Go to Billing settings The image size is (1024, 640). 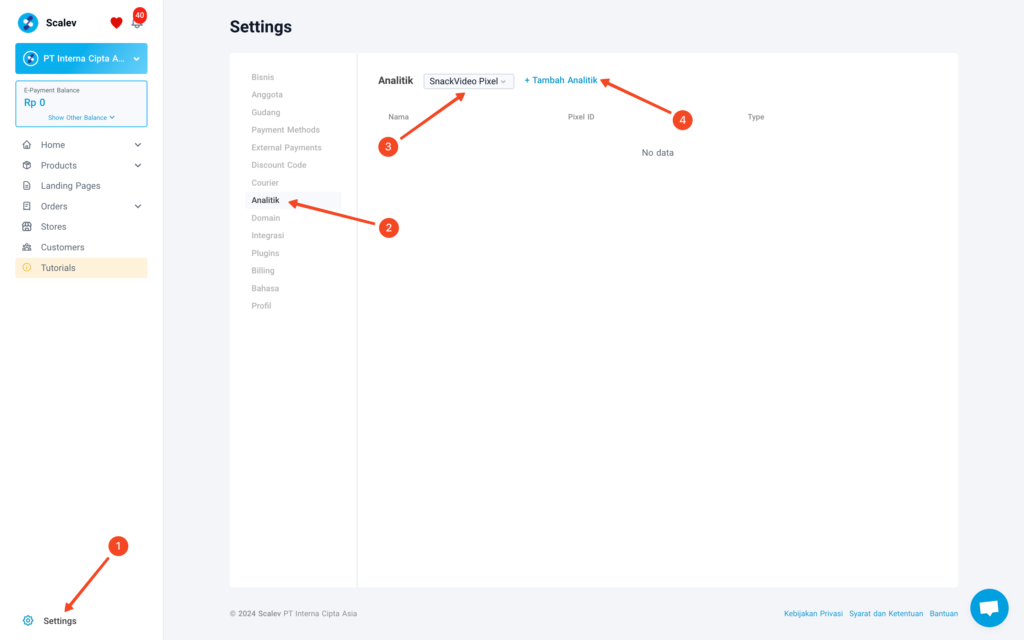263,270
